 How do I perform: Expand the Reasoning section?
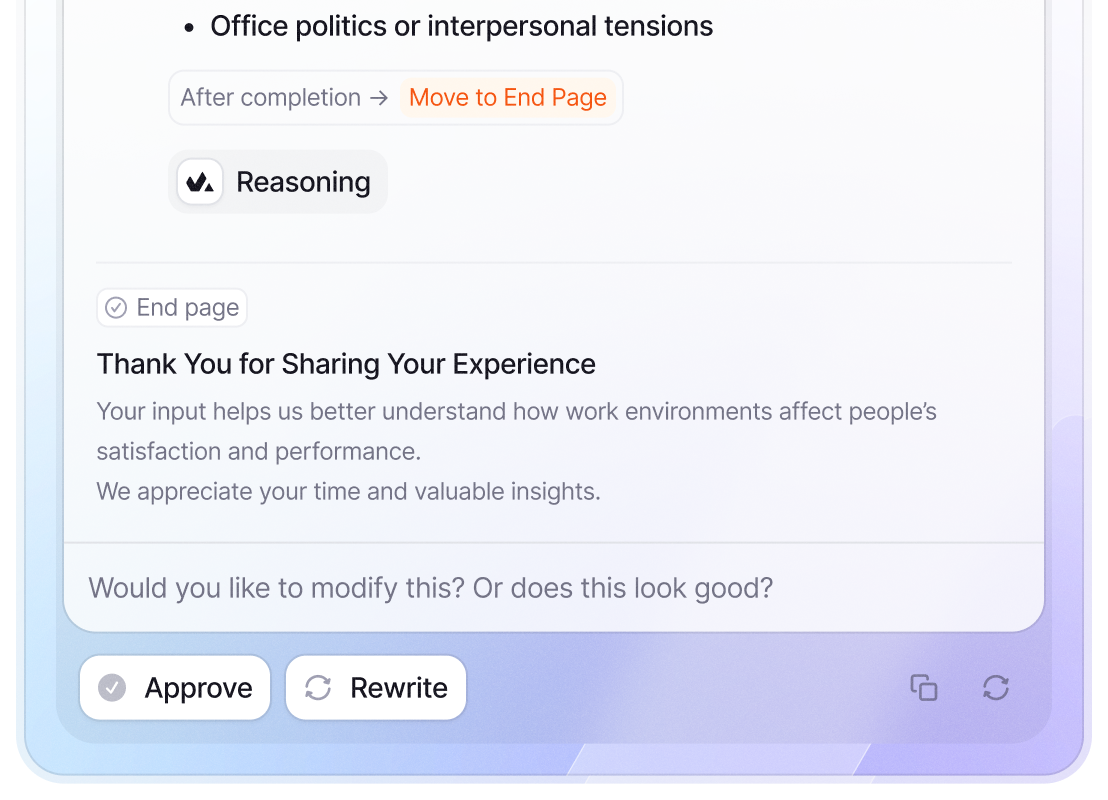click(x=303, y=182)
